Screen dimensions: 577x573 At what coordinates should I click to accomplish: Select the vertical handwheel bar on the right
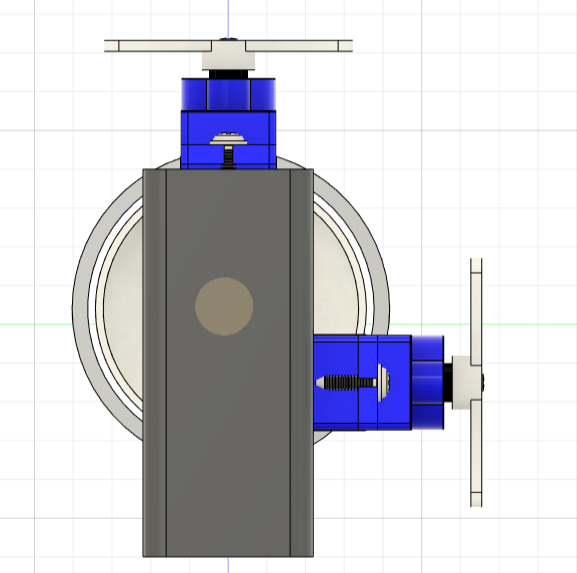pyautogui.click(x=476, y=382)
